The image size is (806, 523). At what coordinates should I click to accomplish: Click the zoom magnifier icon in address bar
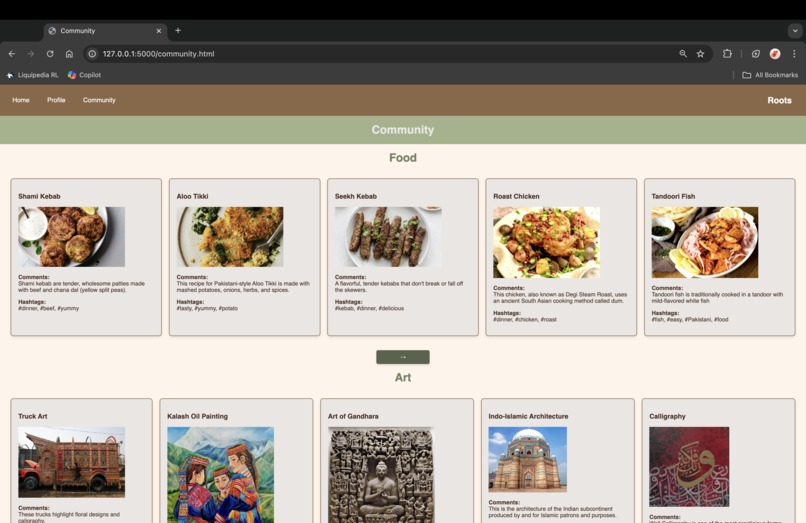(683, 53)
